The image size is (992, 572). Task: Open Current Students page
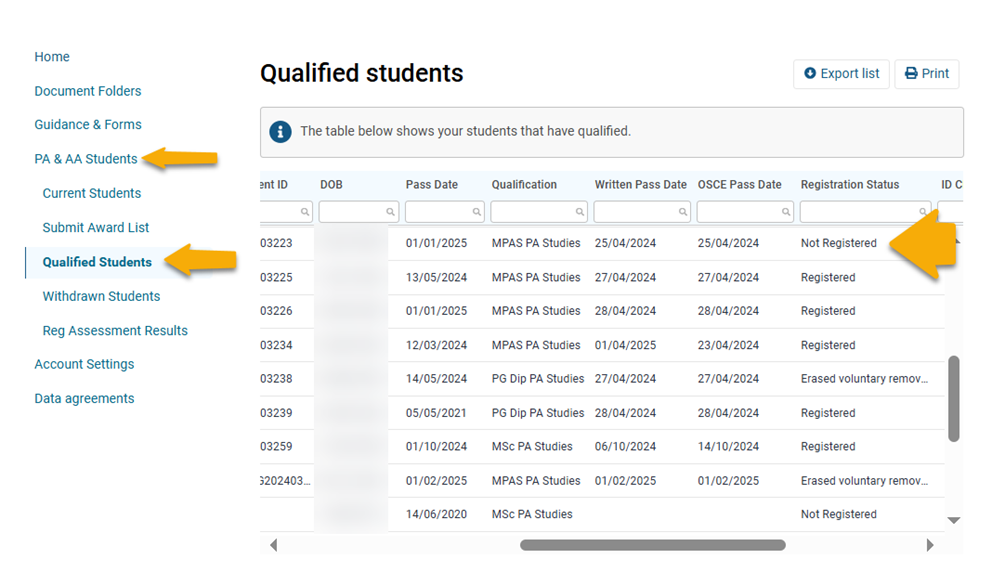92,193
